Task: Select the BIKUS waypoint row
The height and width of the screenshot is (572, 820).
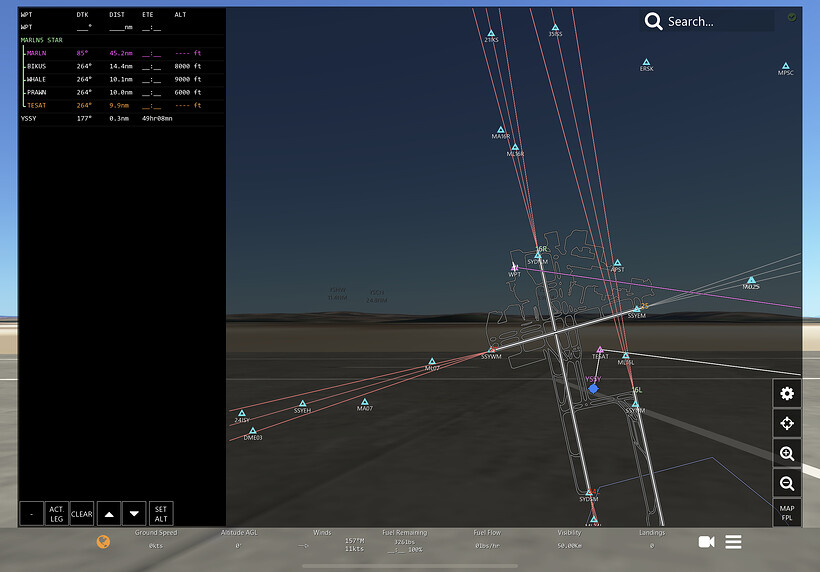Action: point(121,66)
